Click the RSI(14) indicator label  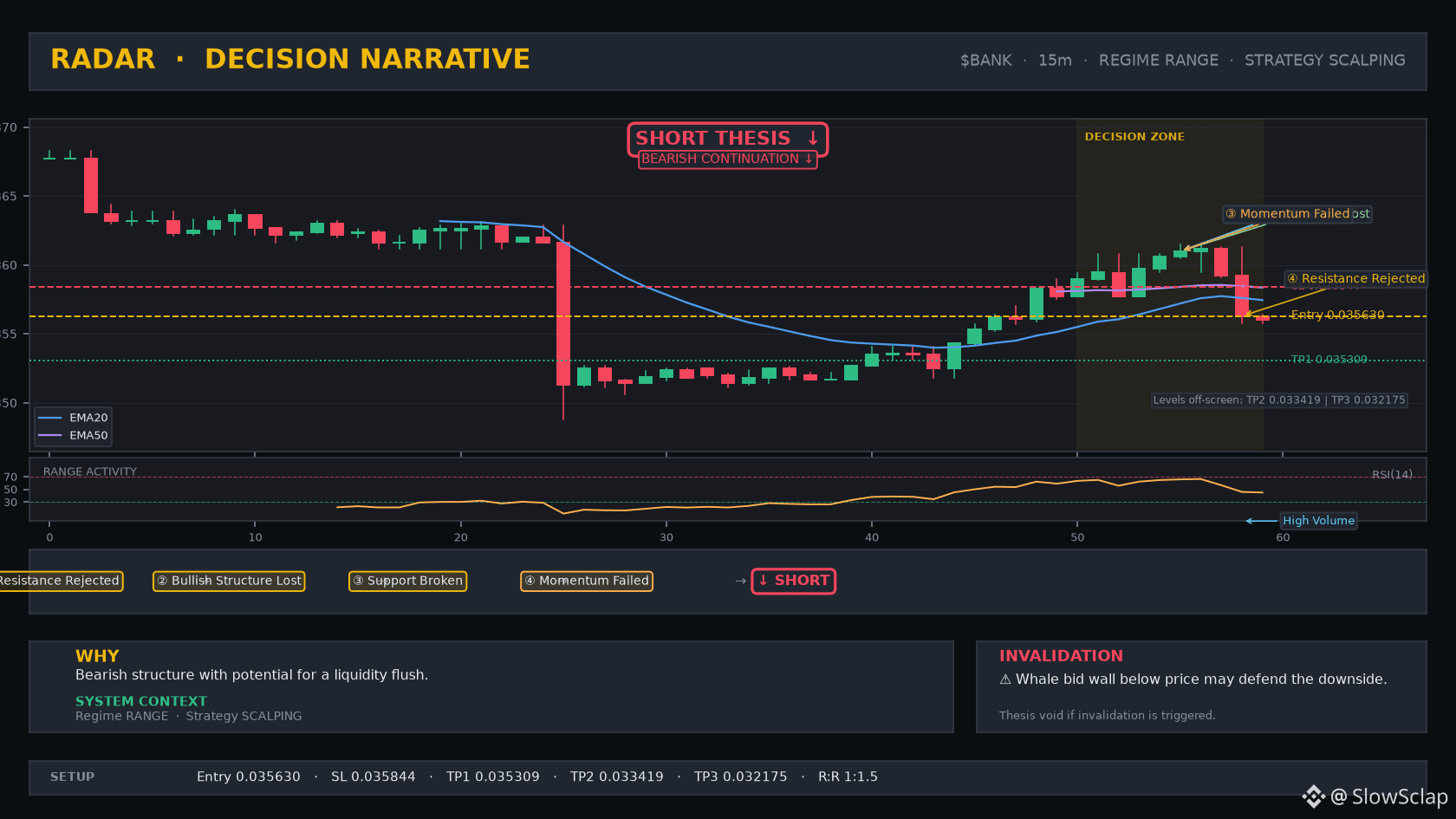[1392, 475]
